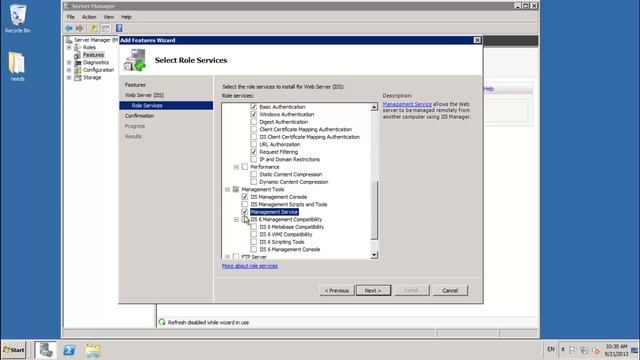Click the EN language indicator in tray
Screen dimensions: 640x360
[551, 349]
